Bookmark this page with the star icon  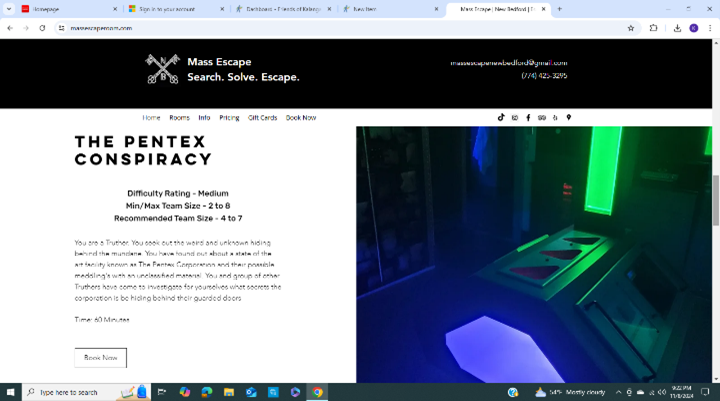click(631, 28)
